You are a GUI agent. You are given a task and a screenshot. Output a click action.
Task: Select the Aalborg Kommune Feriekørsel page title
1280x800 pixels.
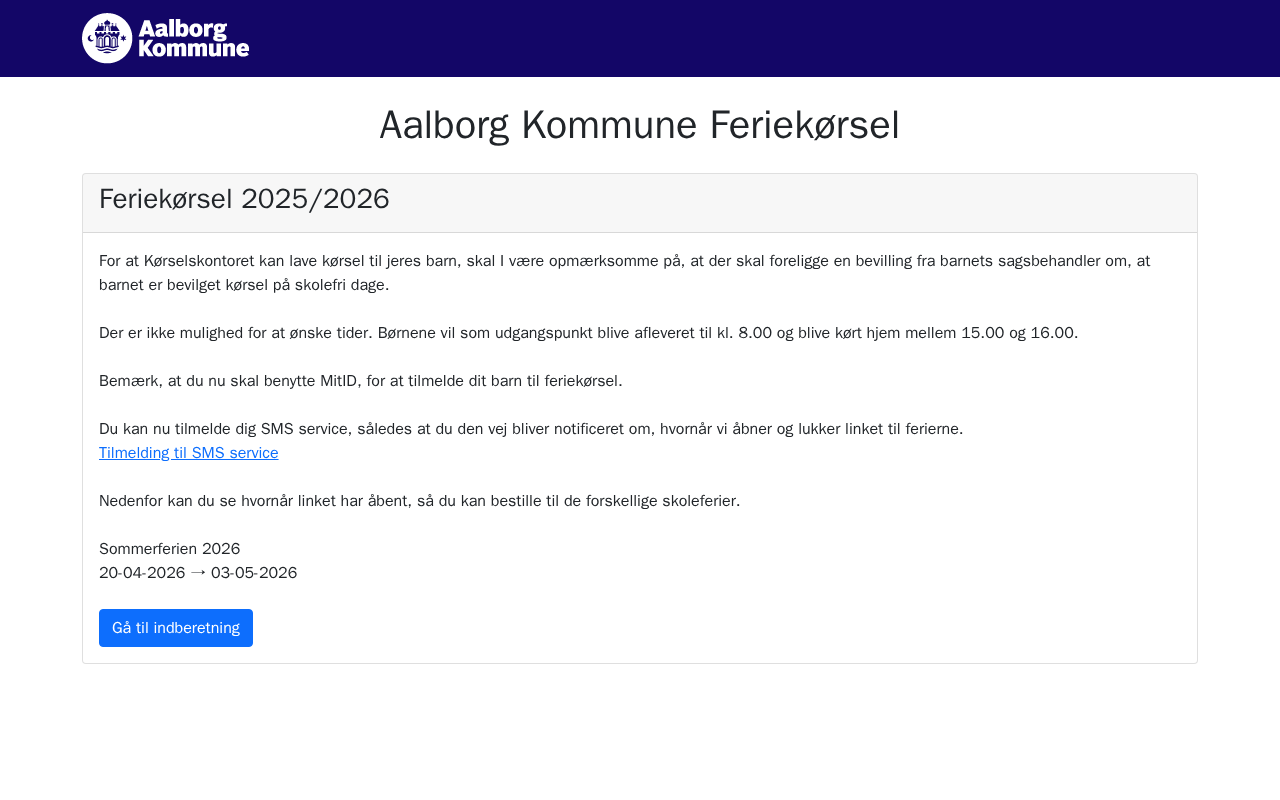click(640, 125)
